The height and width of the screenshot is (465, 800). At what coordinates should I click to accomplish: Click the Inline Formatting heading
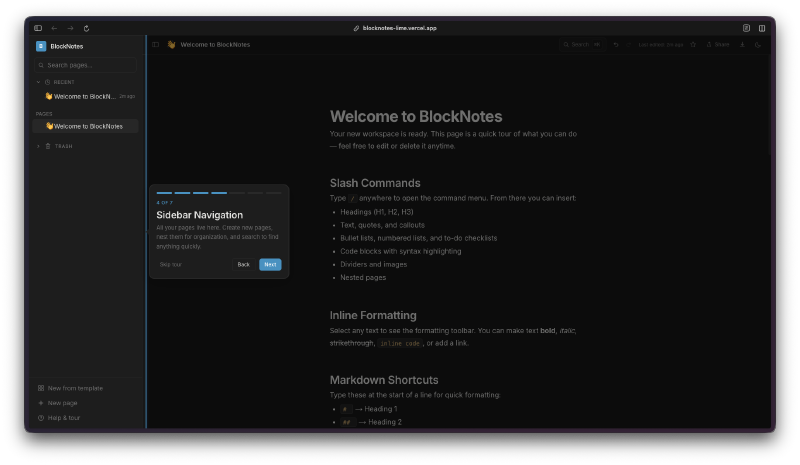(x=373, y=315)
